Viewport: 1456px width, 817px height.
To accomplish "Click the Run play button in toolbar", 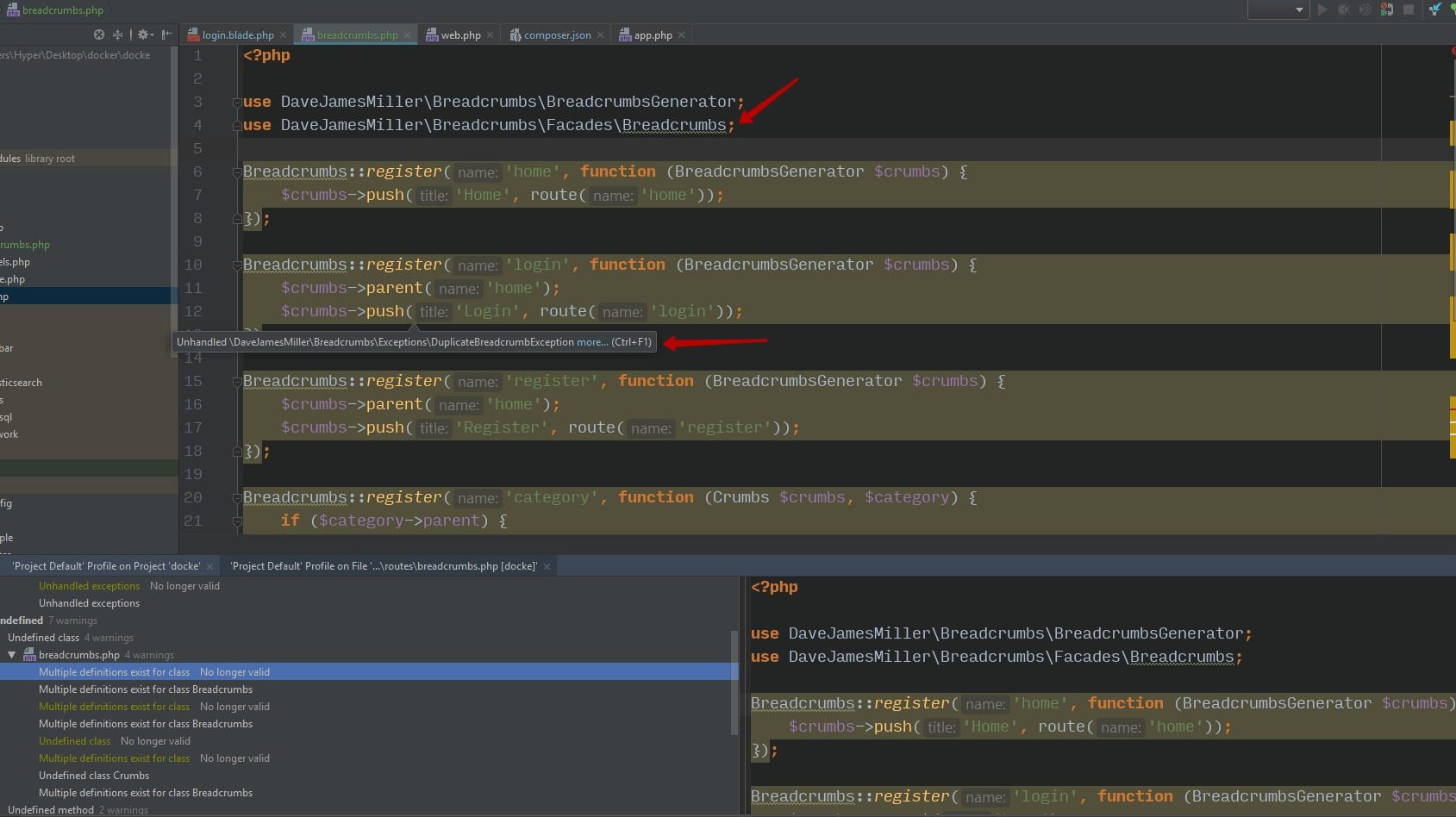I will coord(1322,9).
